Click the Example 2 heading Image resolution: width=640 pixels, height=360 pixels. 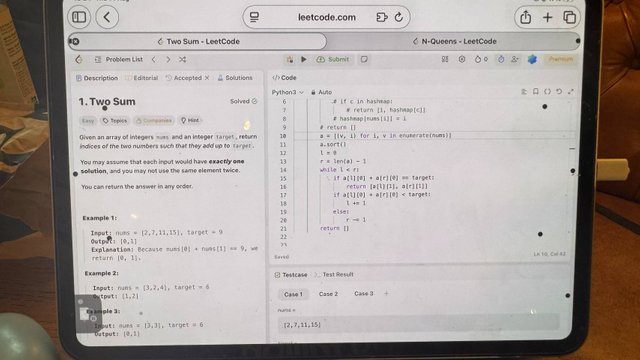102,273
